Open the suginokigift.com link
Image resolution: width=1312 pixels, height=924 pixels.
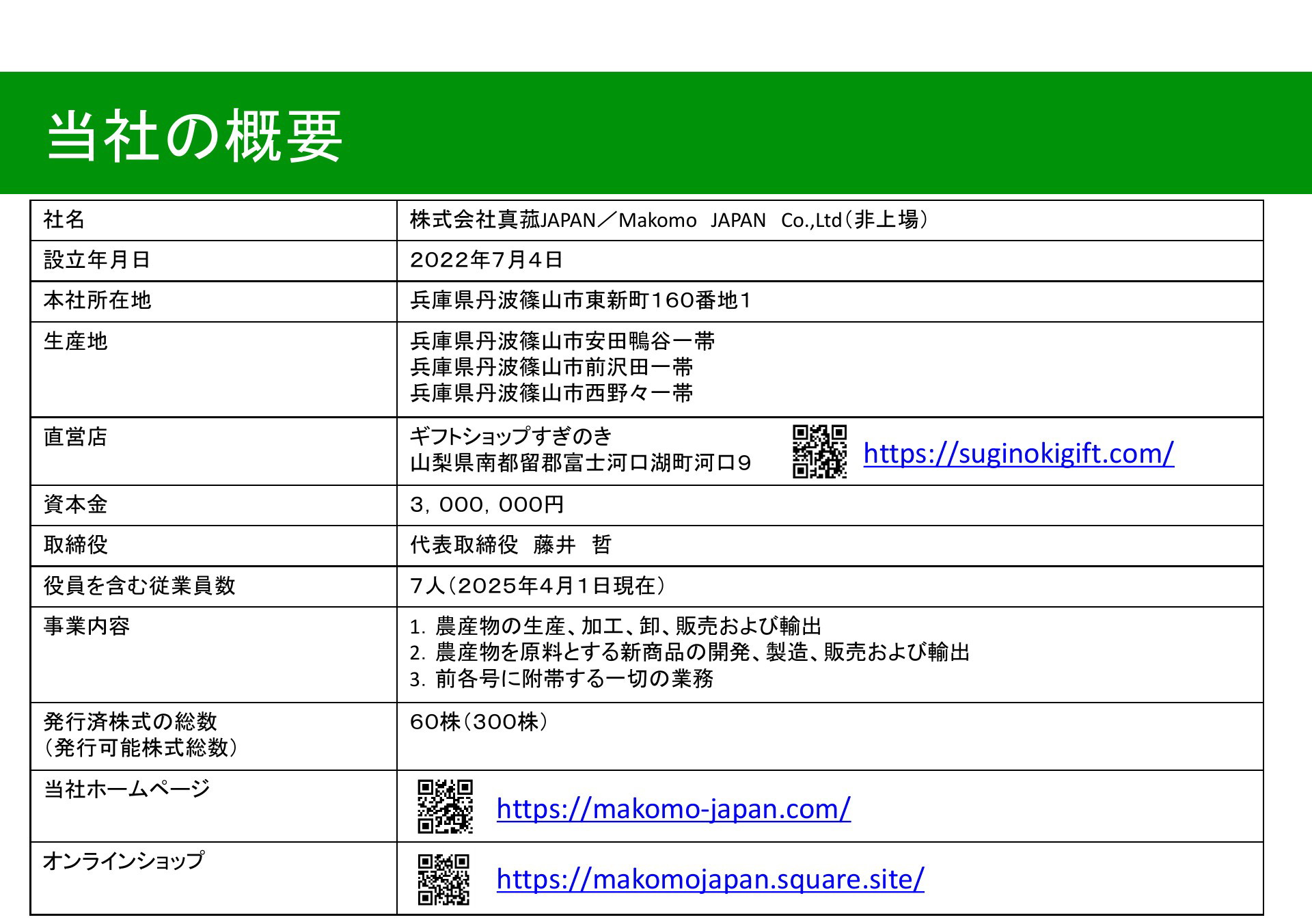coord(1018,453)
